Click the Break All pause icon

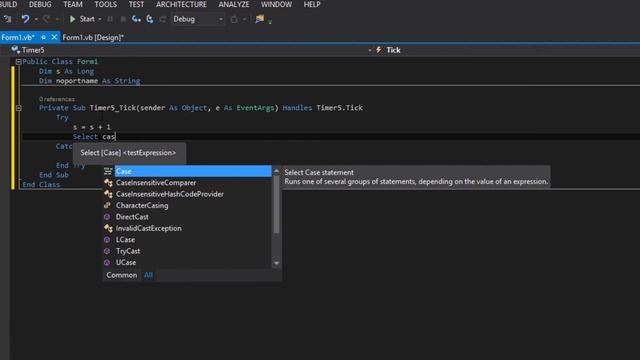(x=110, y=19)
